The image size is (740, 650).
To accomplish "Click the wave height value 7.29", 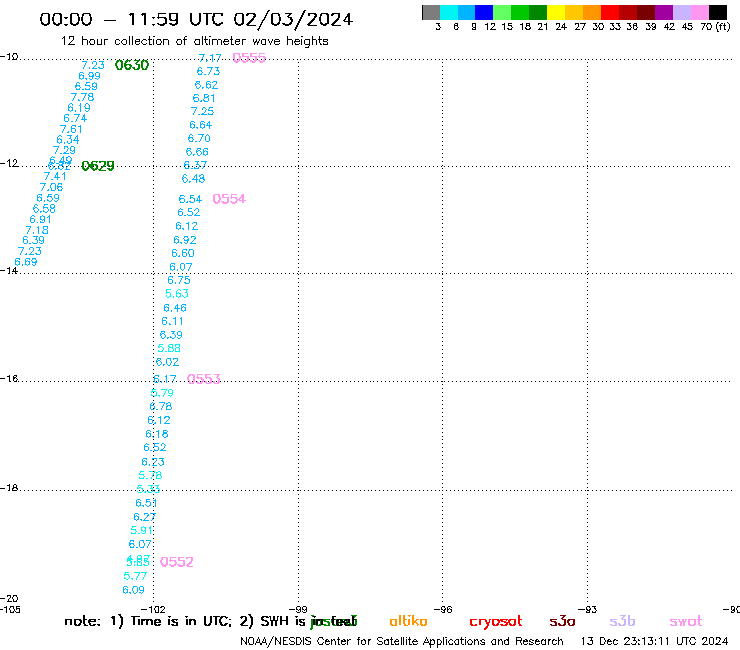I will coord(64,150).
